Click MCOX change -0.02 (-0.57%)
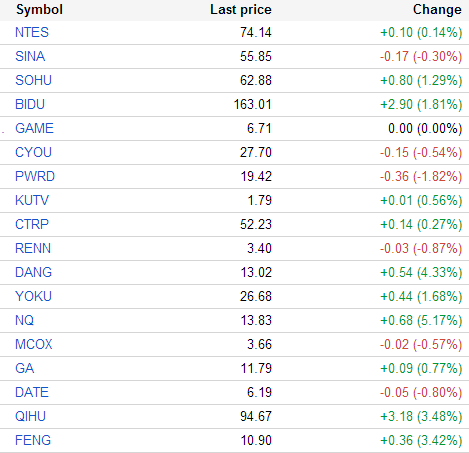This screenshot has width=469, height=453. point(421,344)
